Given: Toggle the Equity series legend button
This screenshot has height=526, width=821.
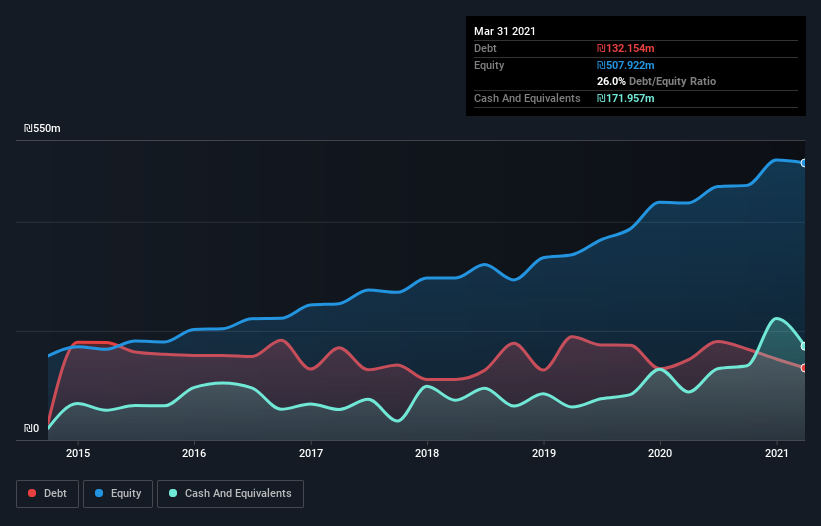Looking at the screenshot, I should (x=118, y=494).
